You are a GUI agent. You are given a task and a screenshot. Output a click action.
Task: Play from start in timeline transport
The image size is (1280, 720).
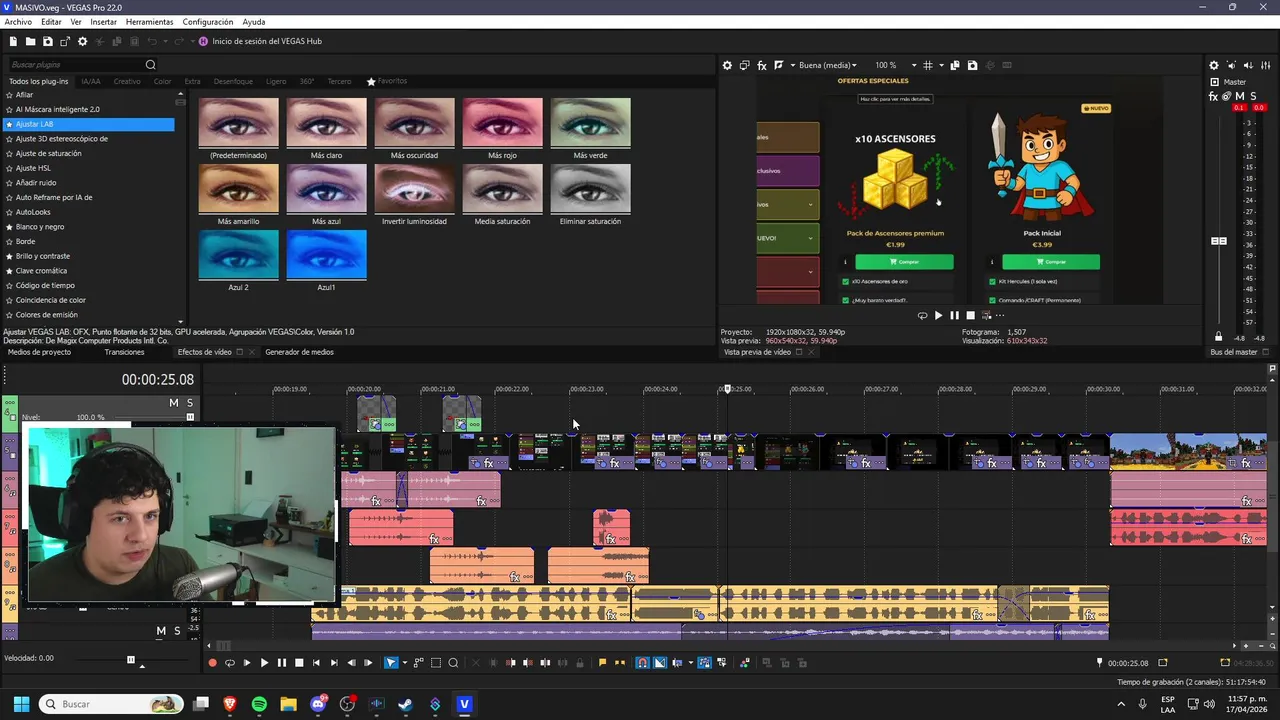(247, 663)
